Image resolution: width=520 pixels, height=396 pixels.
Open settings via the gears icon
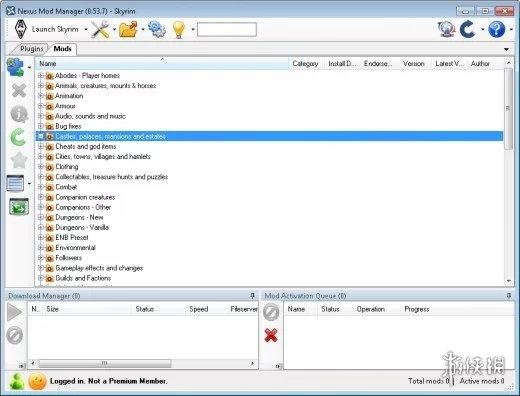[x=157, y=29]
